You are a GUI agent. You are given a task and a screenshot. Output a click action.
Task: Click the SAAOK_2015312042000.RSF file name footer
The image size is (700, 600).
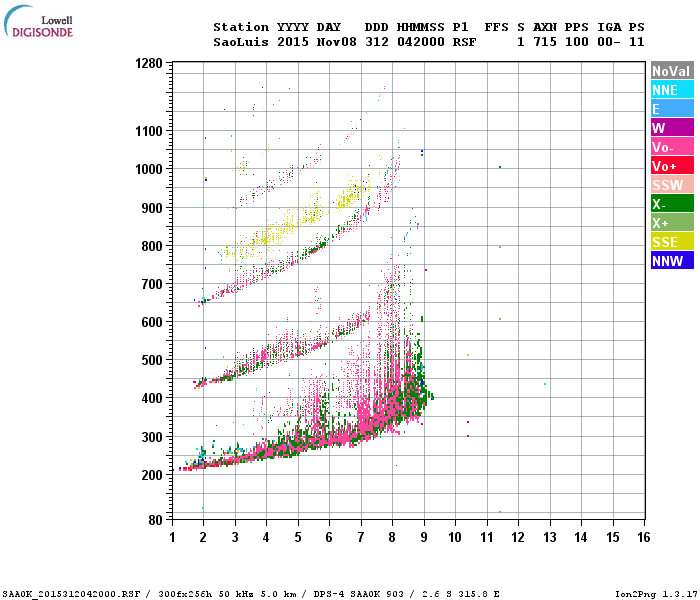71,594
